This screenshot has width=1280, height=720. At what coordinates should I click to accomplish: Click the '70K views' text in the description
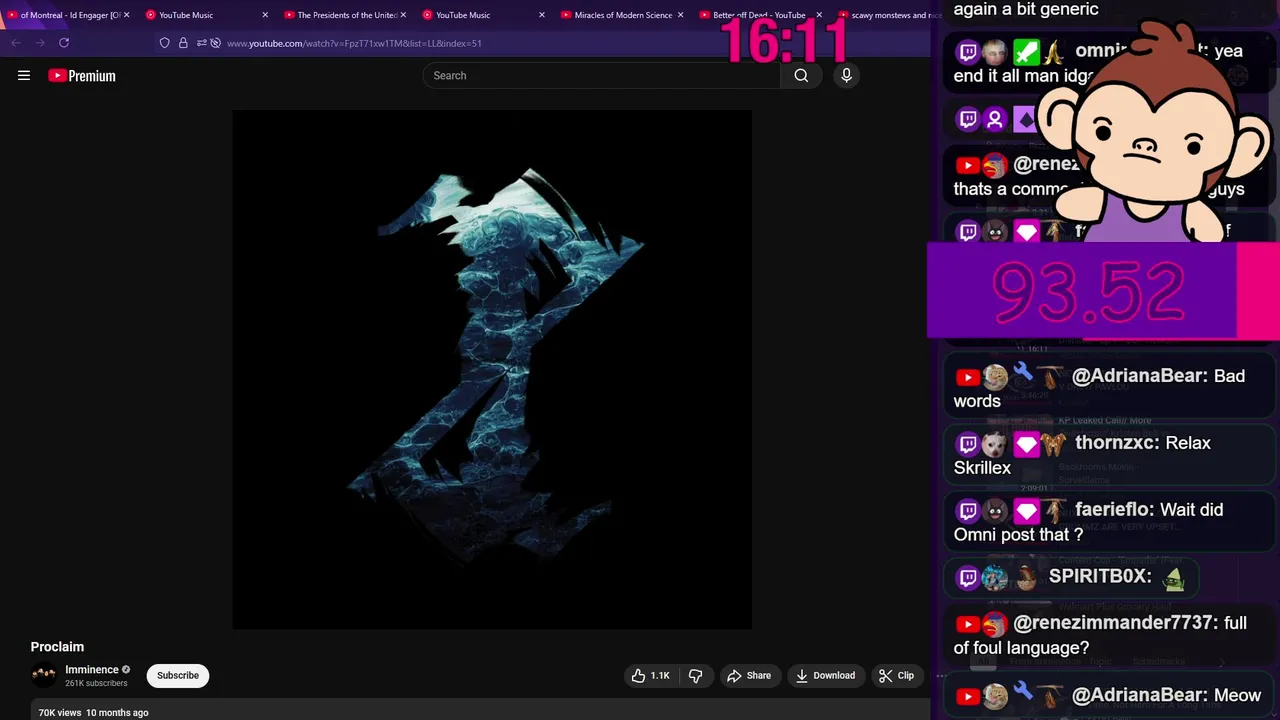[x=60, y=713]
